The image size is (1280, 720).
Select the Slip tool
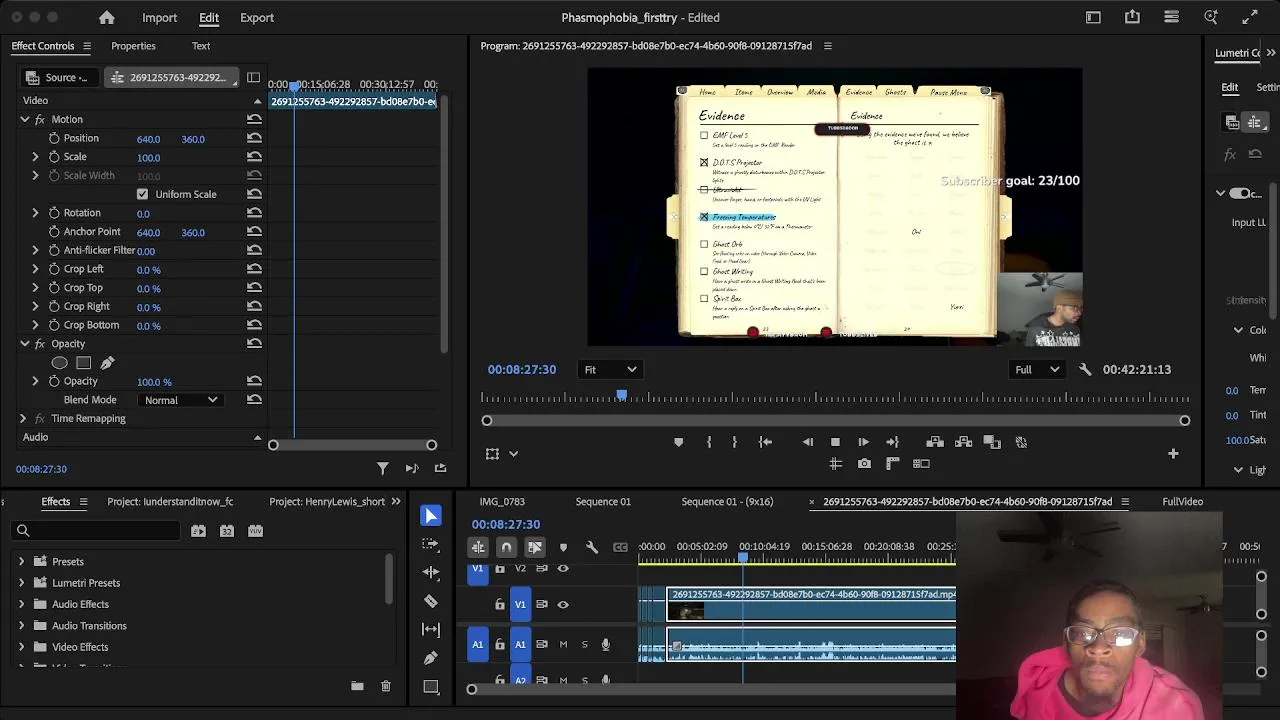click(431, 629)
